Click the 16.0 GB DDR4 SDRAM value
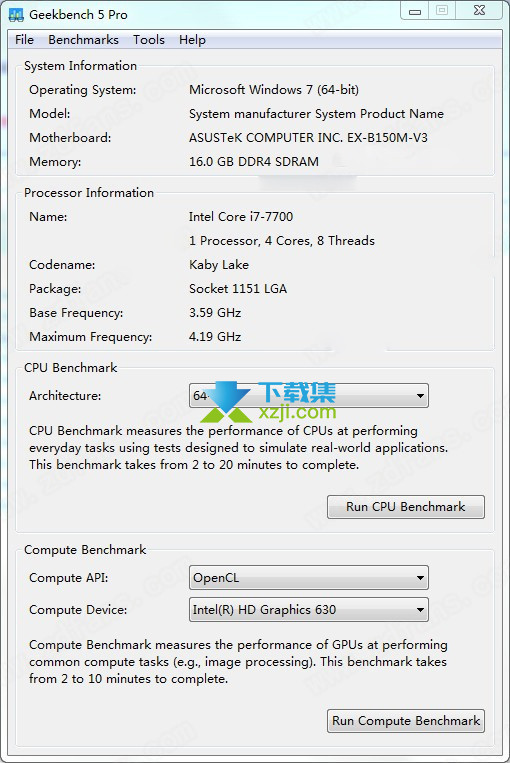The height and width of the screenshot is (763, 510). (x=254, y=162)
